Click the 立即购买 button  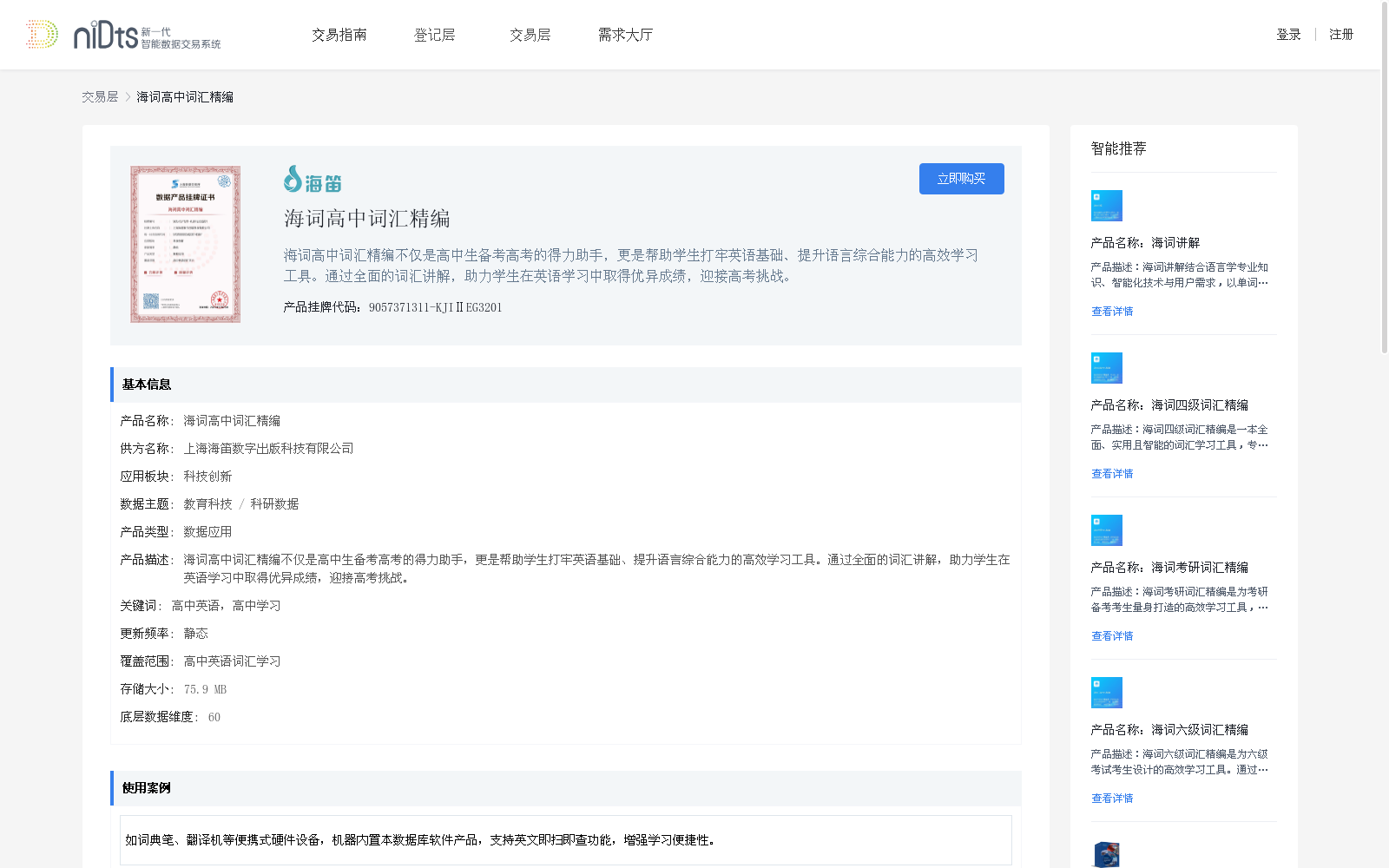tap(962, 179)
